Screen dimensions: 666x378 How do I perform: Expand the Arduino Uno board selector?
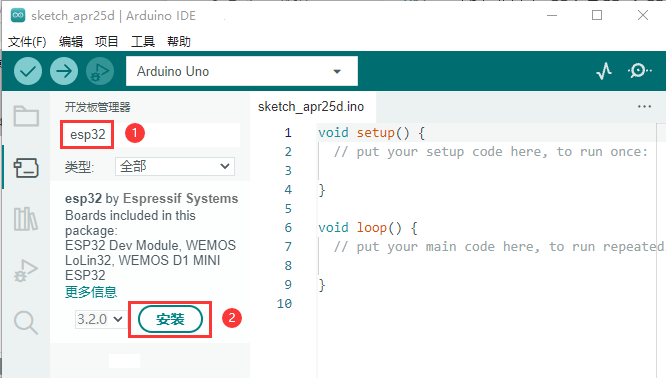point(242,71)
